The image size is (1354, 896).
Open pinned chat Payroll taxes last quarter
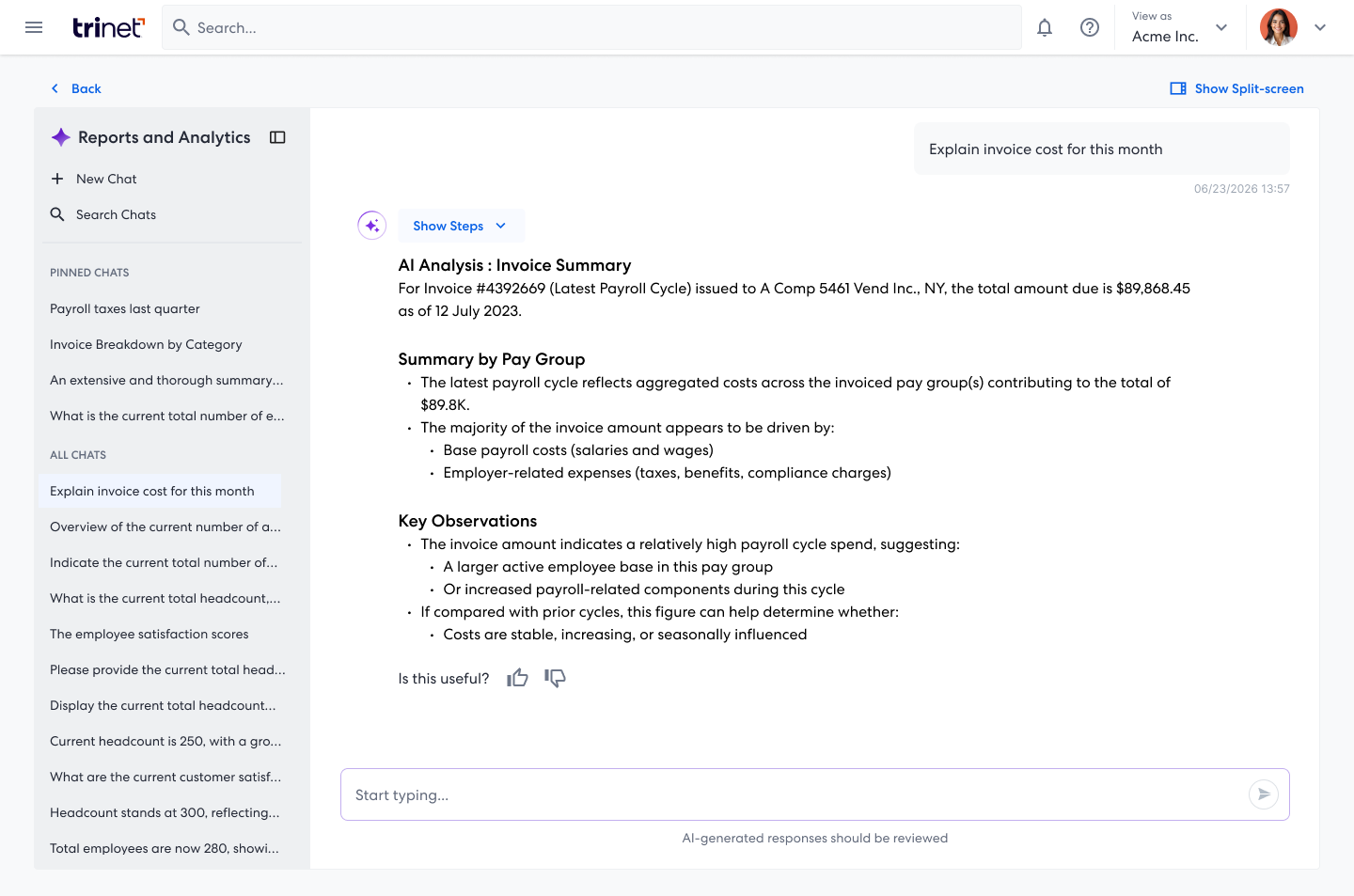[125, 308]
